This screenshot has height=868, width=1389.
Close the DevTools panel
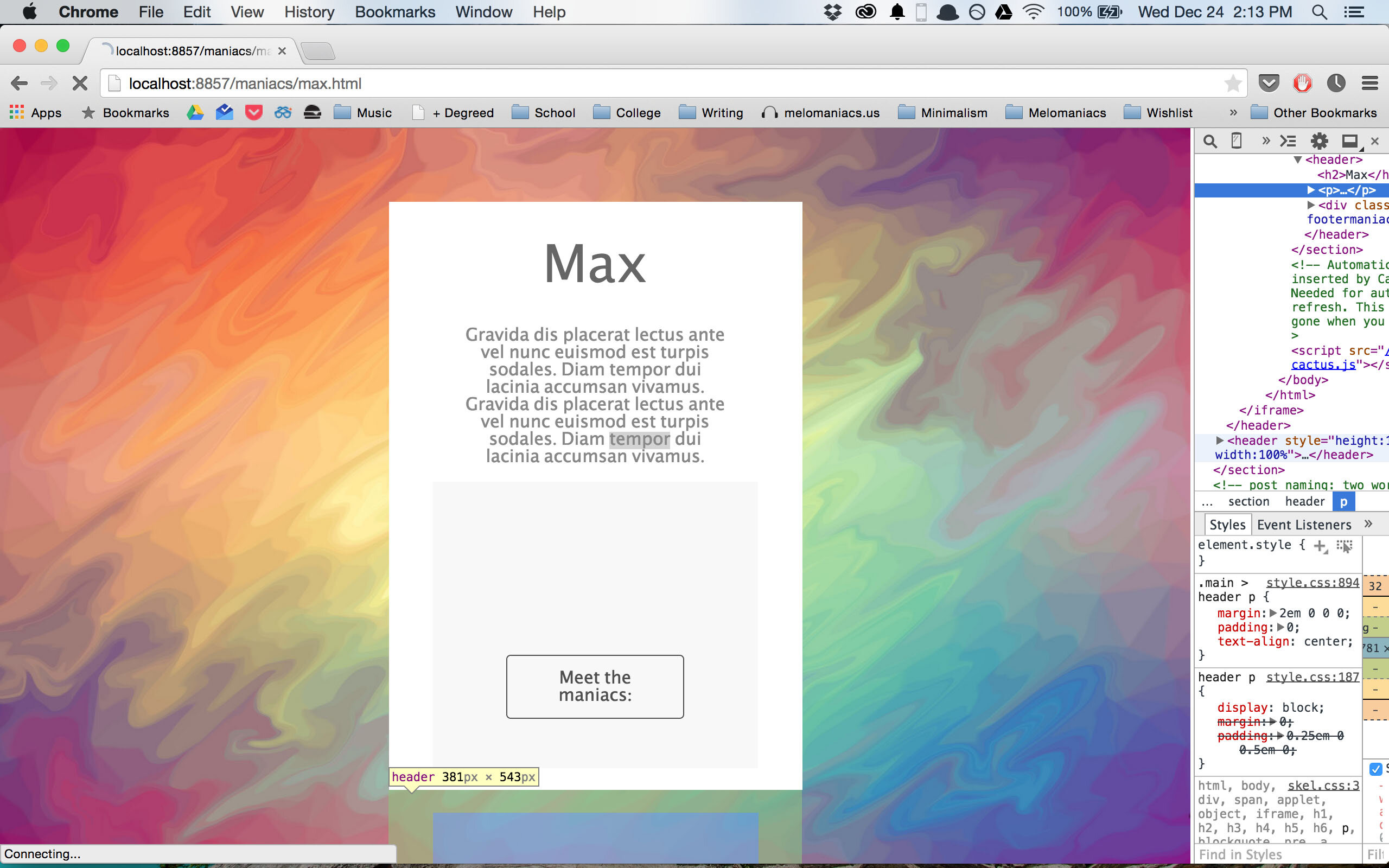point(1375,141)
